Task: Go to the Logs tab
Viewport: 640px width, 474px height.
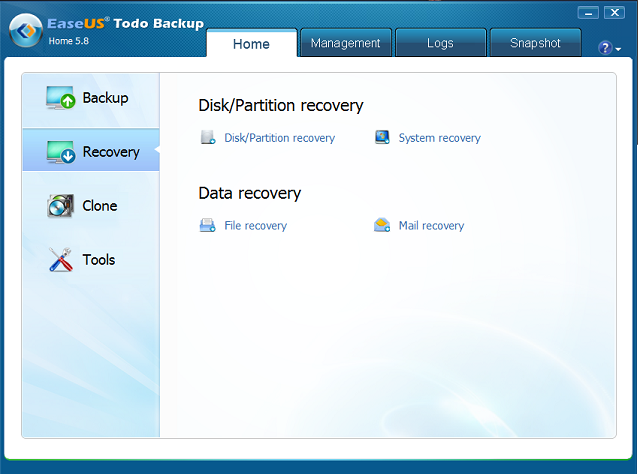Action: coord(439,43)
